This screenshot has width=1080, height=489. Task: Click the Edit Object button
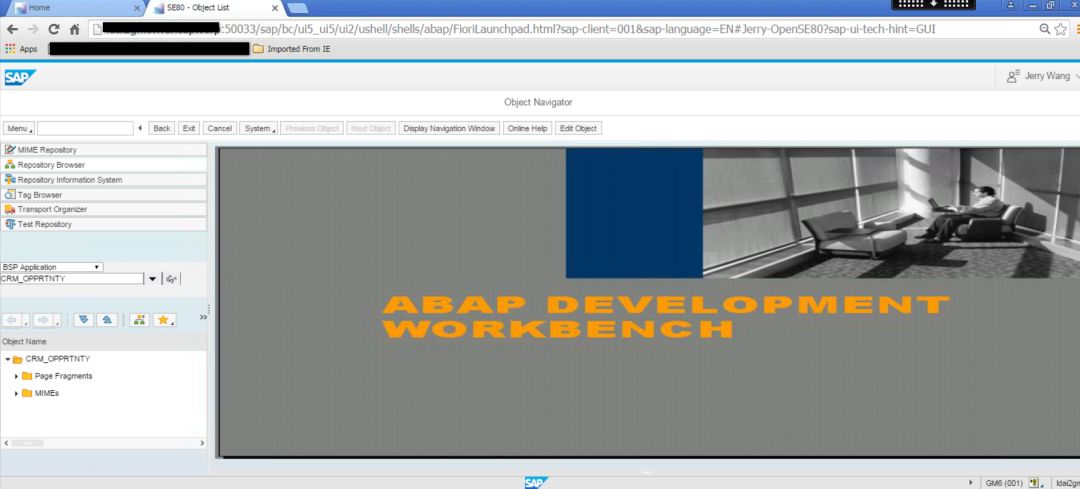[x=579, y=128]
